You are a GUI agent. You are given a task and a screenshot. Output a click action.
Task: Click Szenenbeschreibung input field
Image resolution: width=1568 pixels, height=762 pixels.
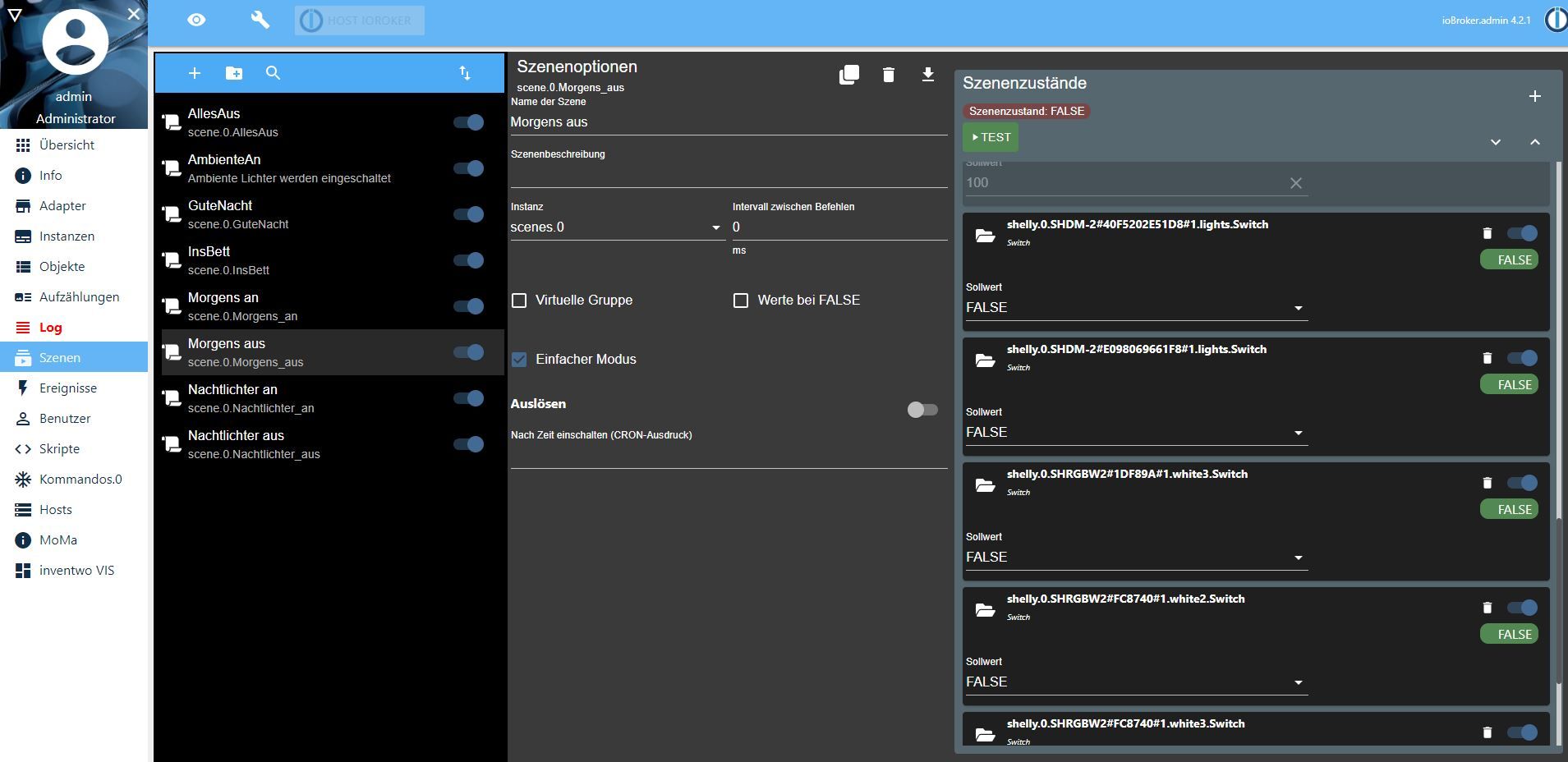pos(729,175)
